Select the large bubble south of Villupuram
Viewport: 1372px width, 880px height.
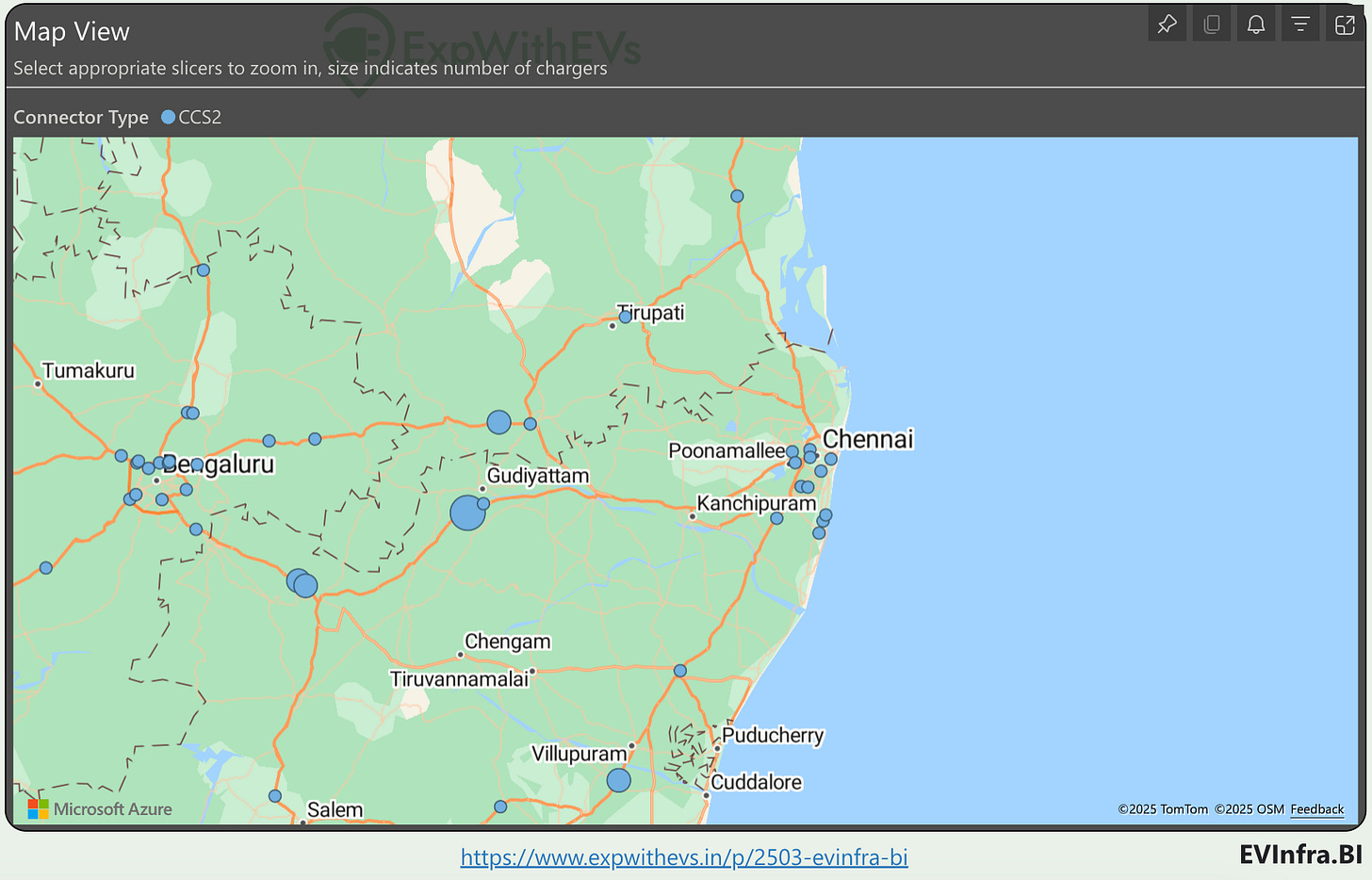coord(618,780)
